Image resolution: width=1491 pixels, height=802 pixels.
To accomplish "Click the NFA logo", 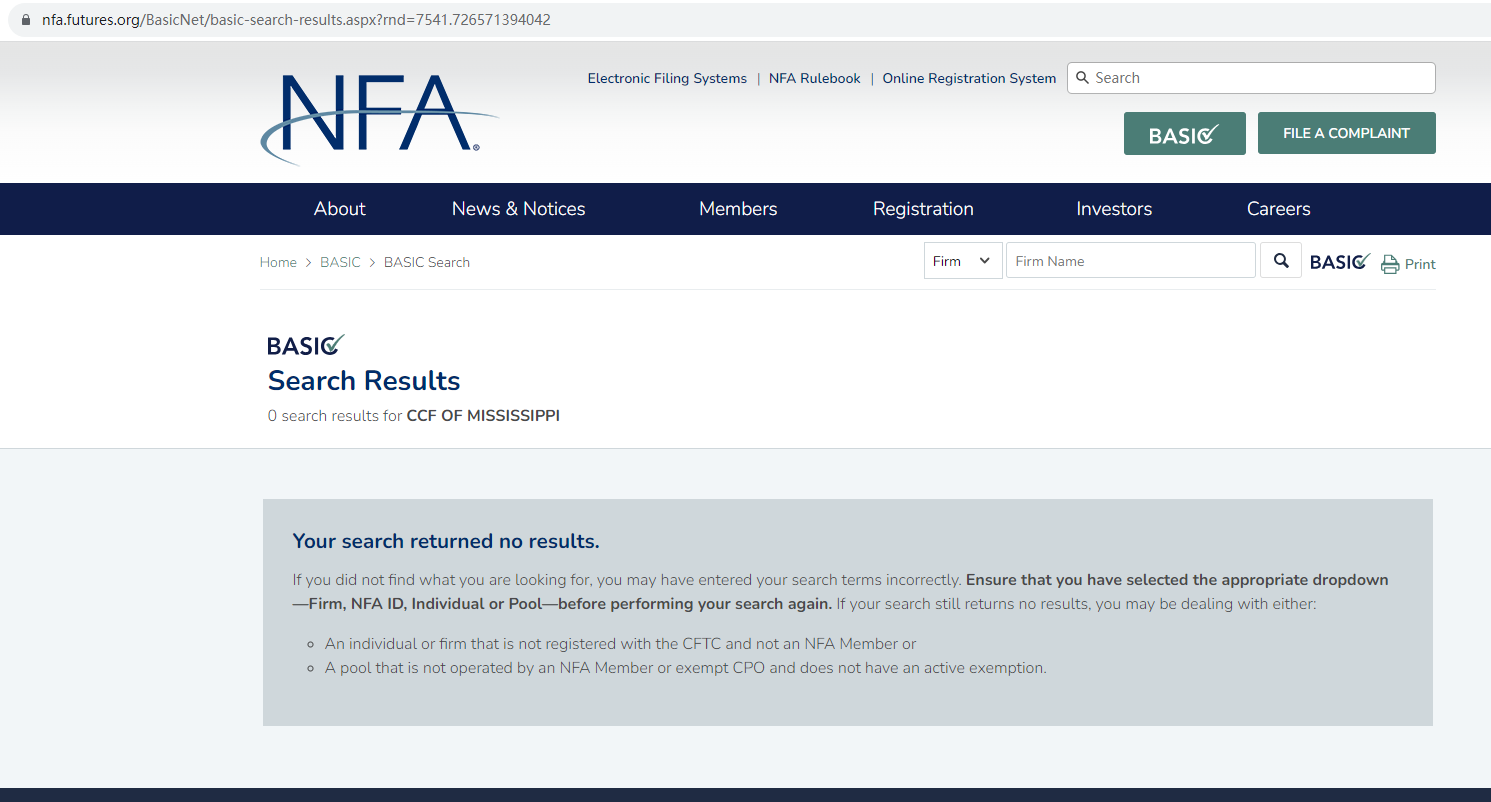I will (379, 119).
